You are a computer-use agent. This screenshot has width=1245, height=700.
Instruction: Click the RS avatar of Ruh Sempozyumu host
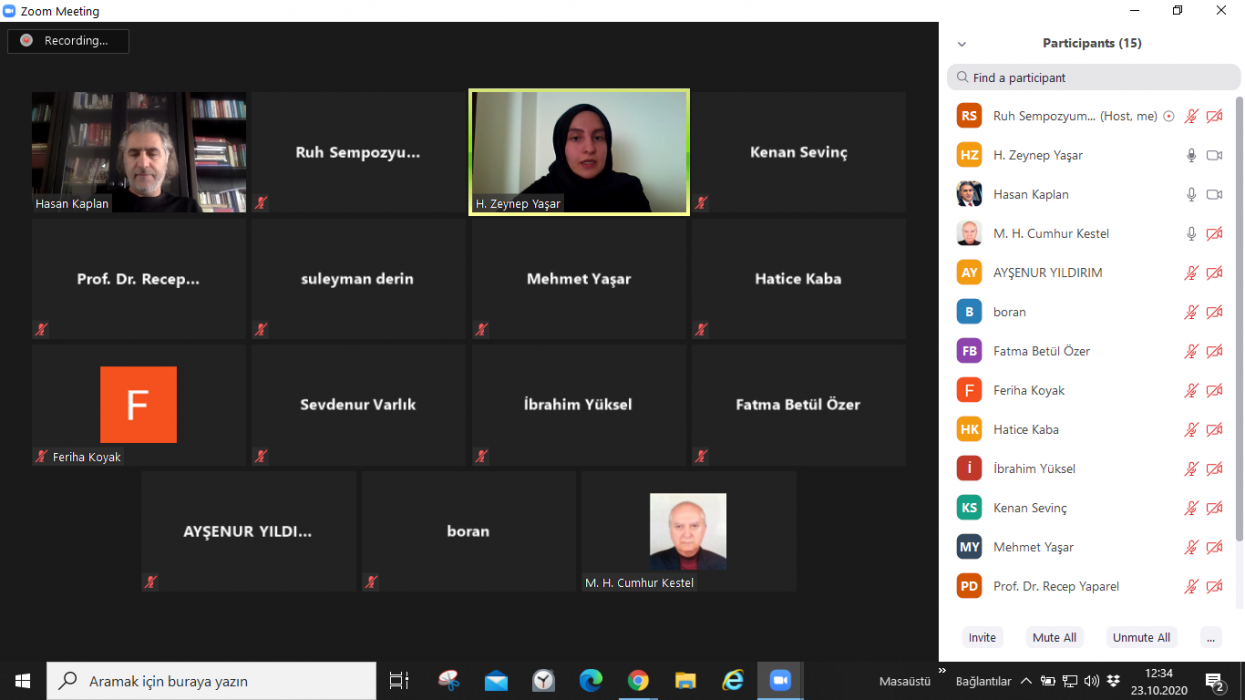click(x=969, y=116)
